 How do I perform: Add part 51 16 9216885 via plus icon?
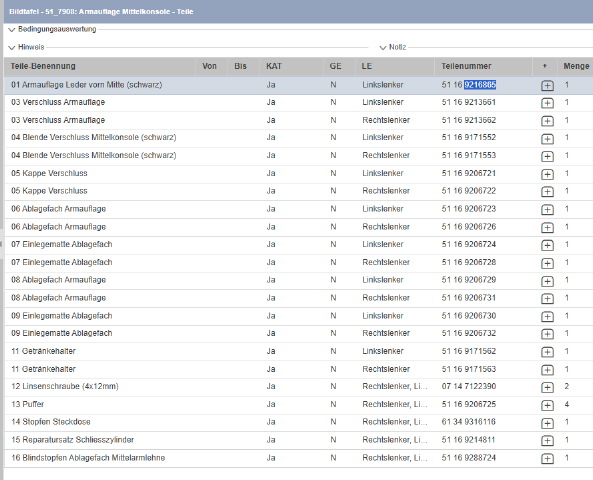(x=547, y=85)
